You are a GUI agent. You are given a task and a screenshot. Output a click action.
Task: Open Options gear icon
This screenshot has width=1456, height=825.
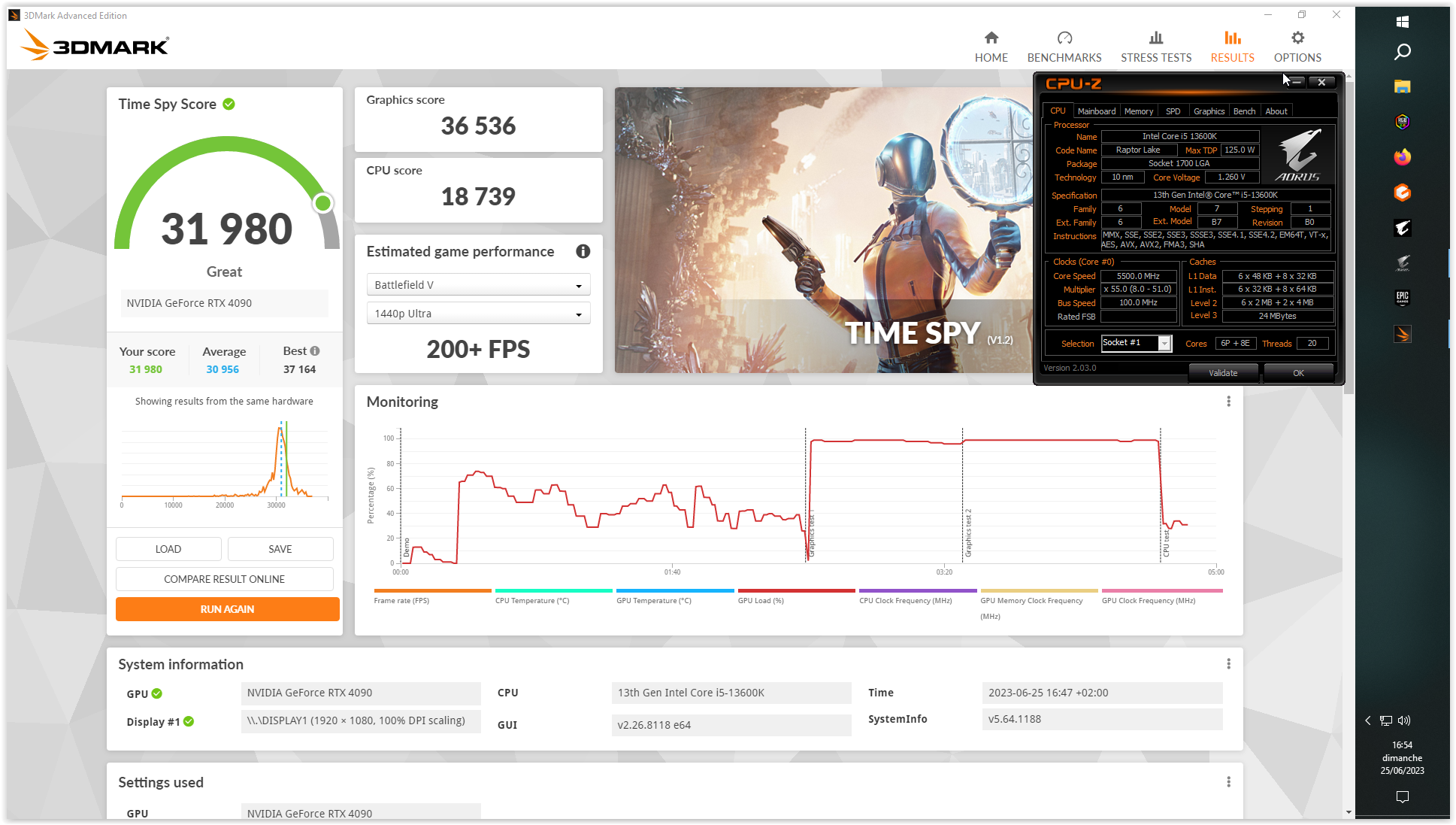[x=1297, y=38]
